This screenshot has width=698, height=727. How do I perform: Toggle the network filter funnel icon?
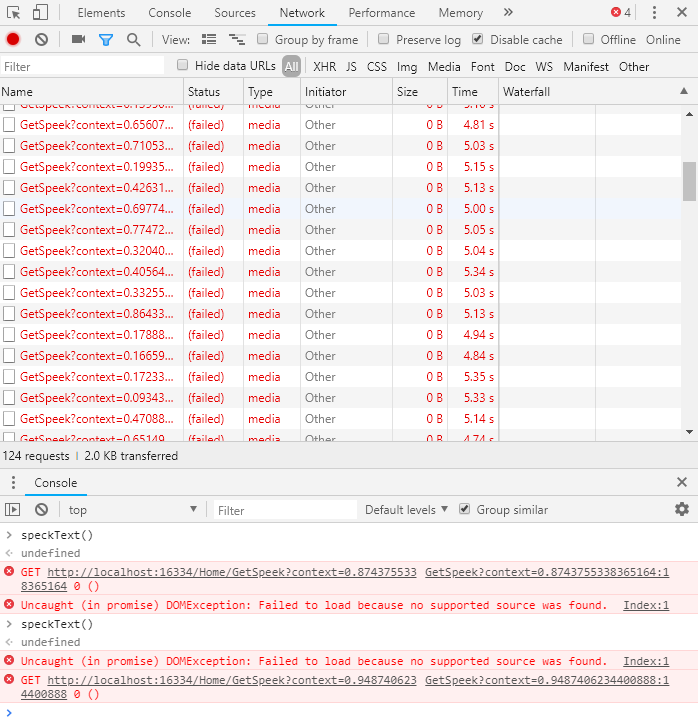106,40
